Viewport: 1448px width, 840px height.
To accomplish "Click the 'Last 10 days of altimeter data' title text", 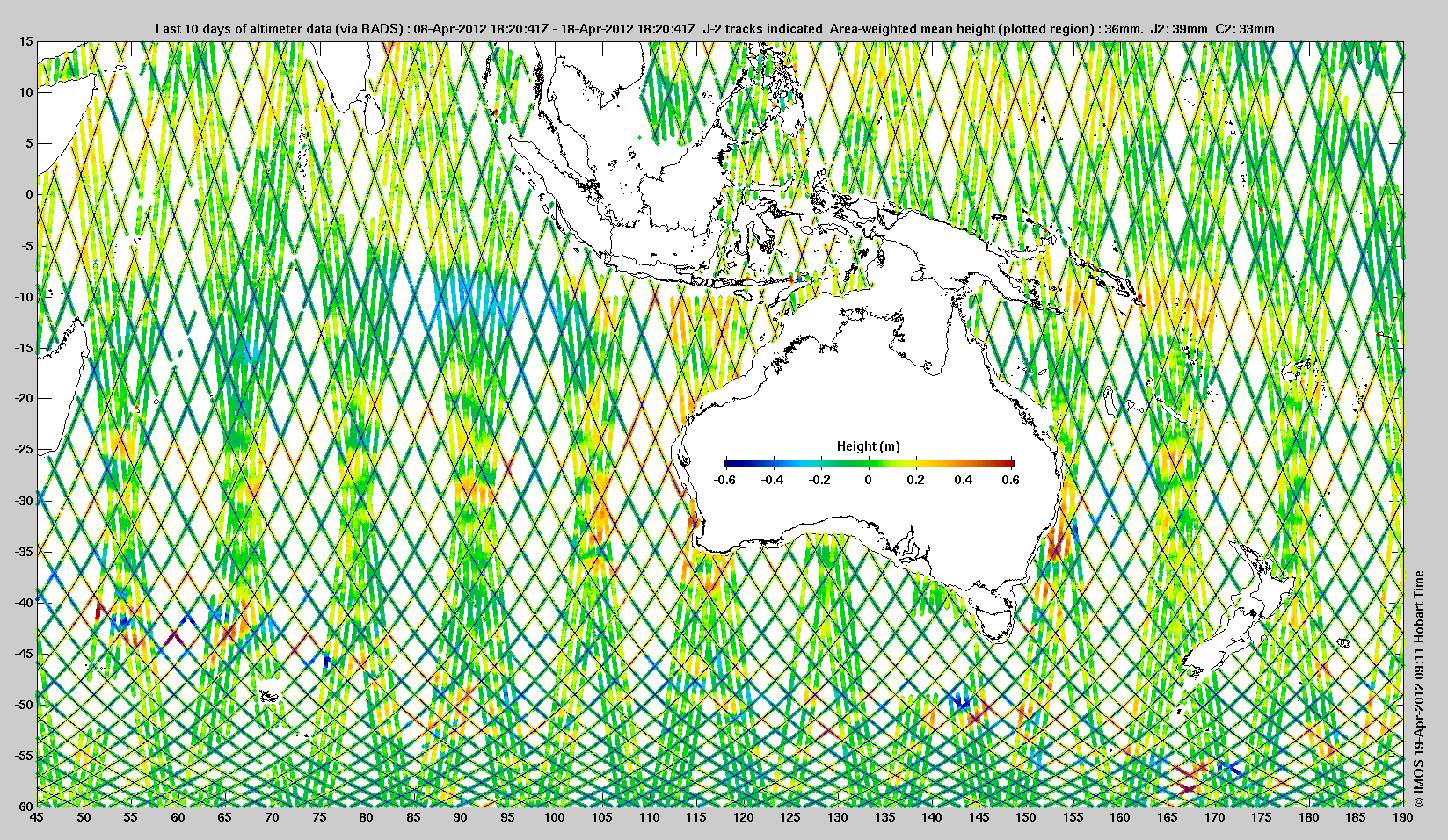I will 243,29.
